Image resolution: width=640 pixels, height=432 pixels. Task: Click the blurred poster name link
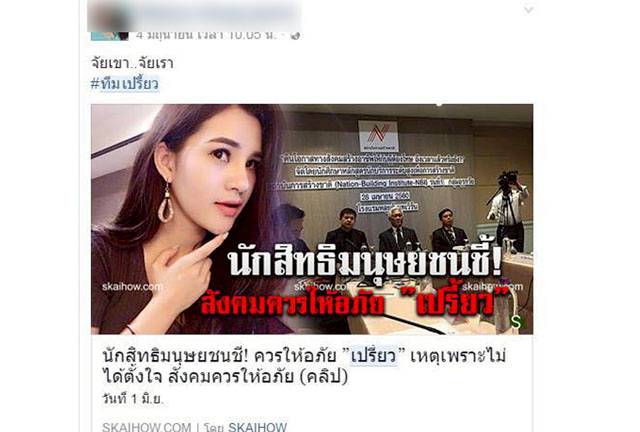(216, 16)
